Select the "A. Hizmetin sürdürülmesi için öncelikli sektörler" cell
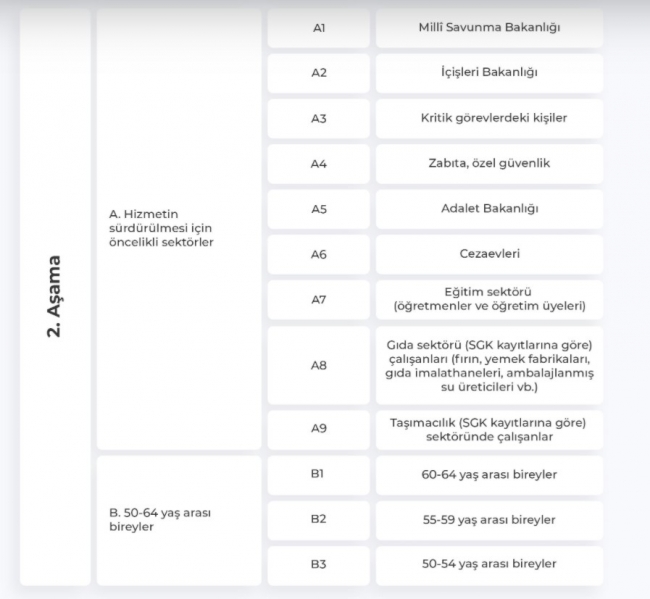The width and height of the screenshot is (650, 599). click(179, 229)
